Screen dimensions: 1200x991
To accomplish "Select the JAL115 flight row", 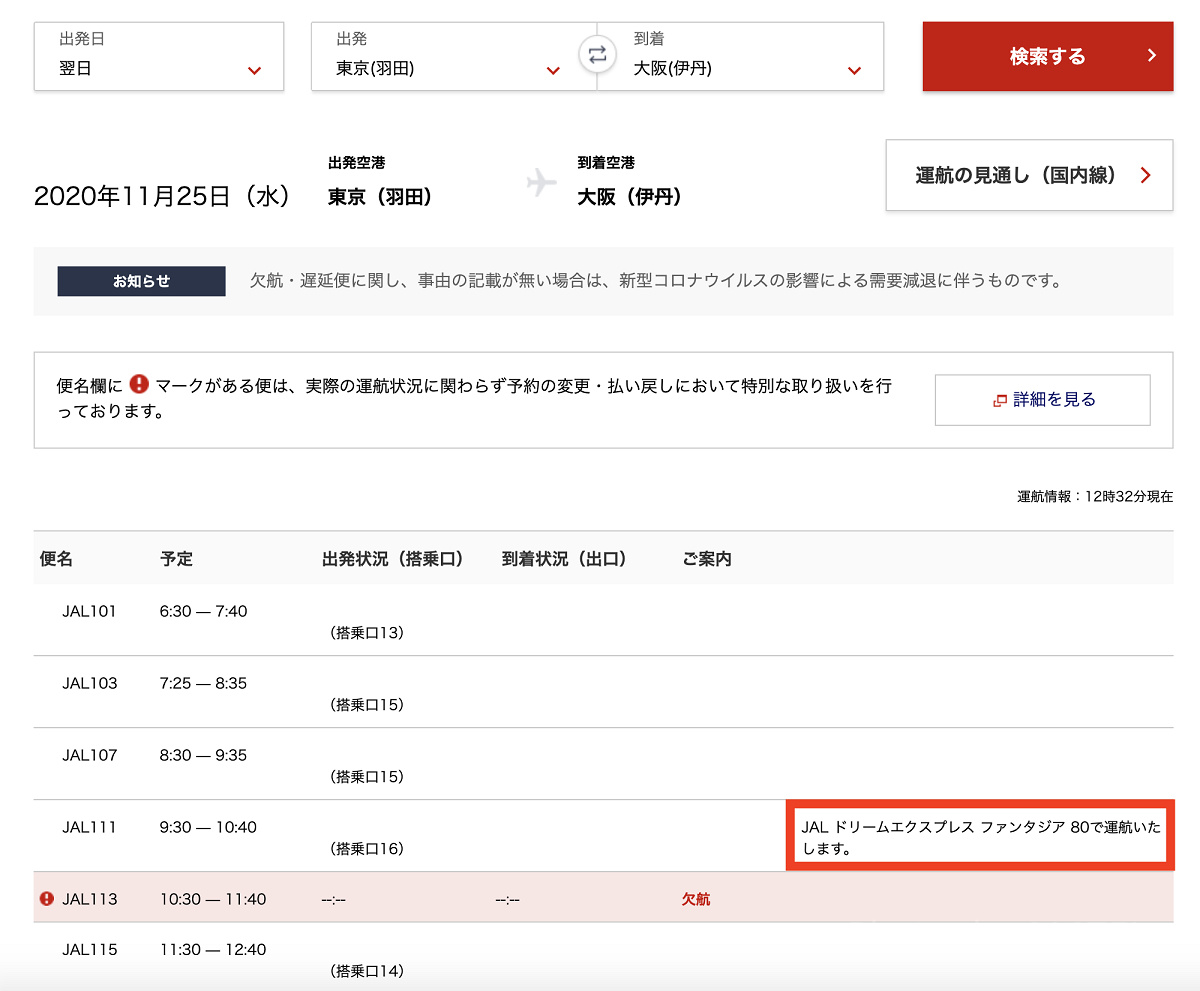I will pos(89,949).
